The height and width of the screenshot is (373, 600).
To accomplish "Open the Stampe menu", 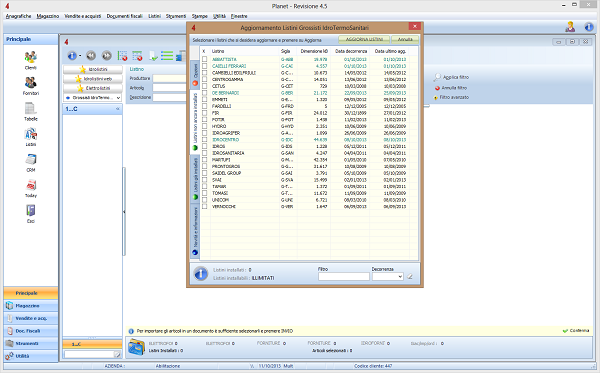I will coord(199,16).
